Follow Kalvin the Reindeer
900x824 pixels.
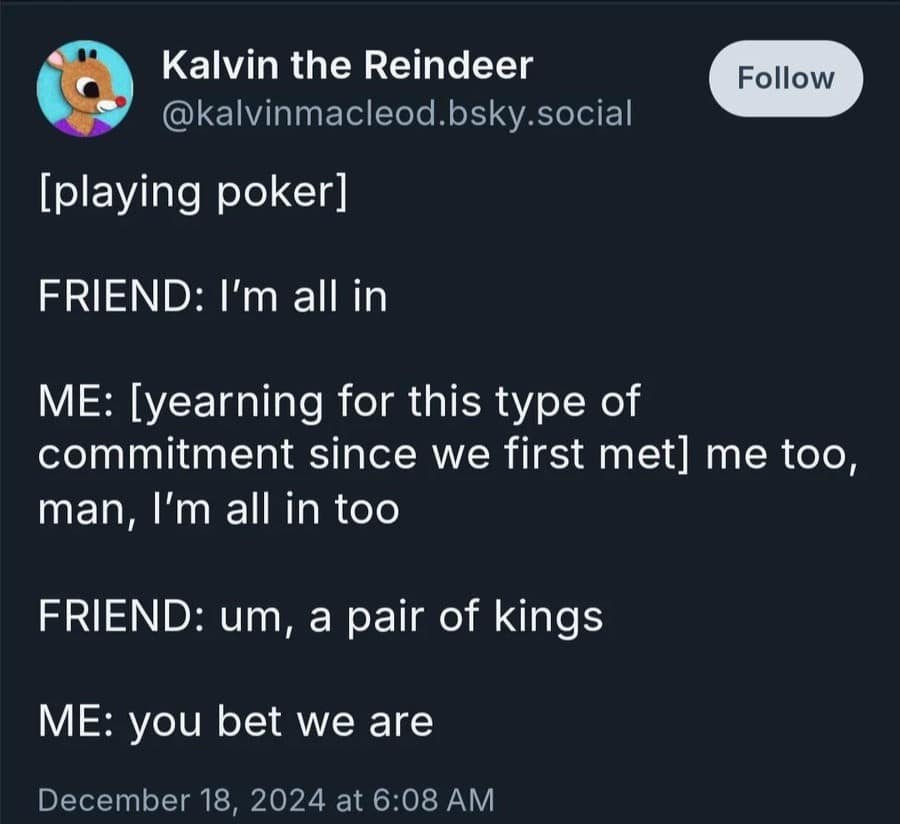click(x=786, y=78)
